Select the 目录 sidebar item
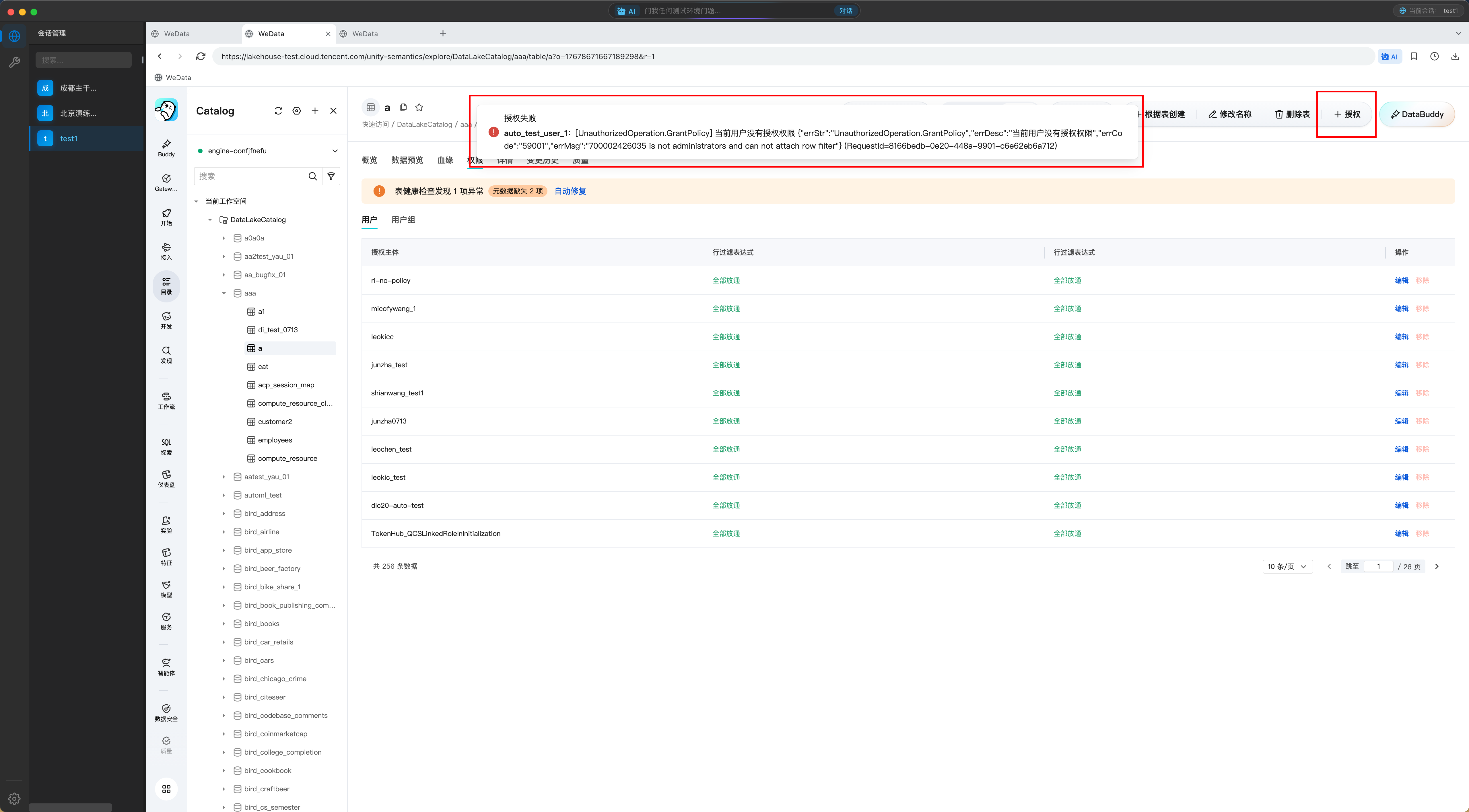The width and height of the screenshot is (1469, 812). (166, 286)
